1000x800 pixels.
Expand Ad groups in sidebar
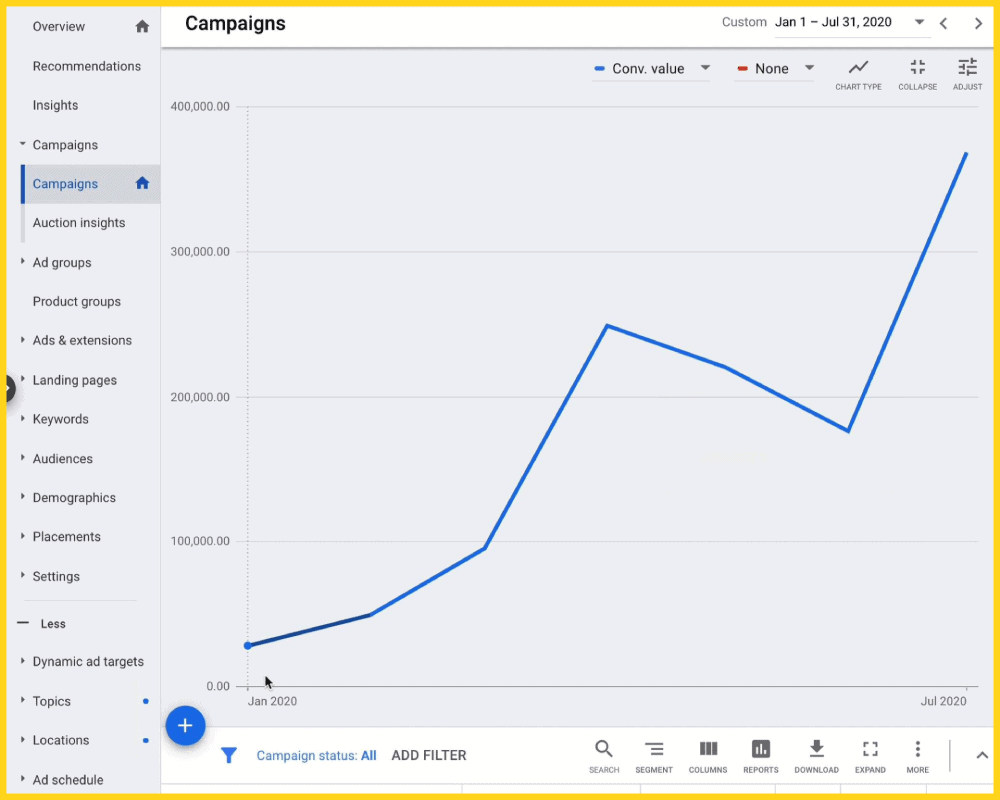pyautogui.click(x=22, y=262)
